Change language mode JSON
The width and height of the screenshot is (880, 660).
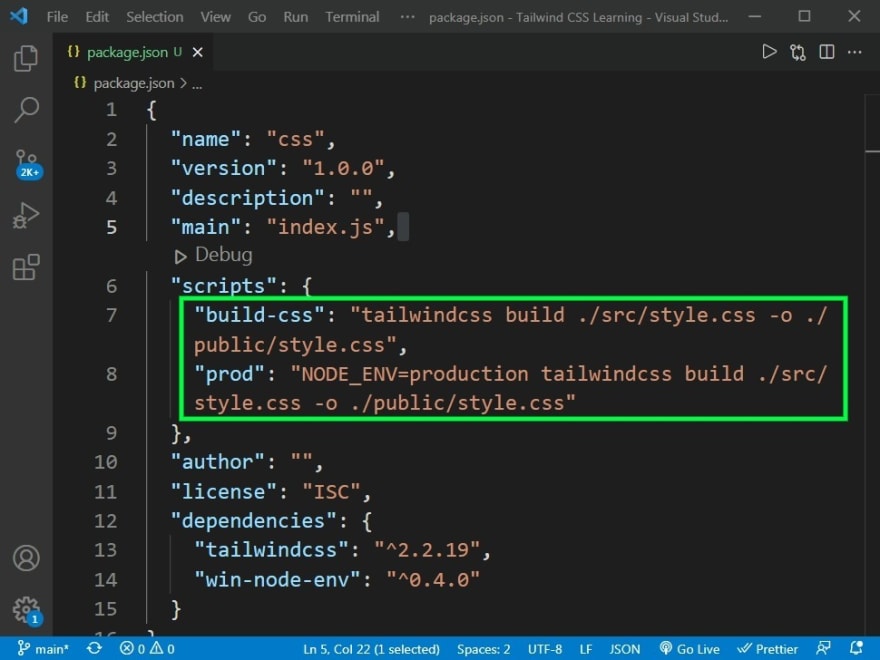(625, 649)
